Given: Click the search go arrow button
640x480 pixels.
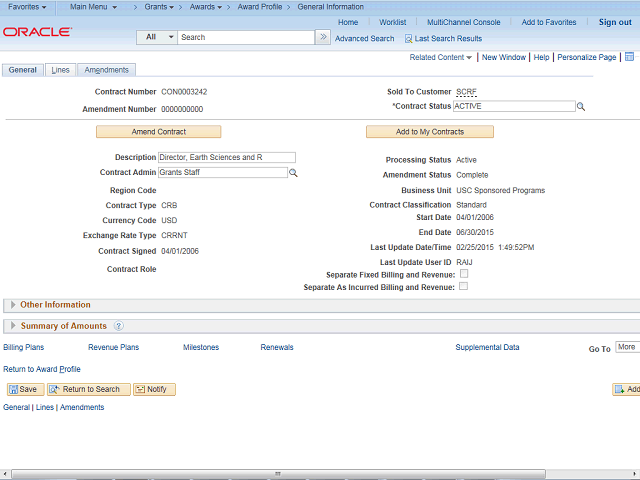Looking at the screenshot, I should (322, 37).
